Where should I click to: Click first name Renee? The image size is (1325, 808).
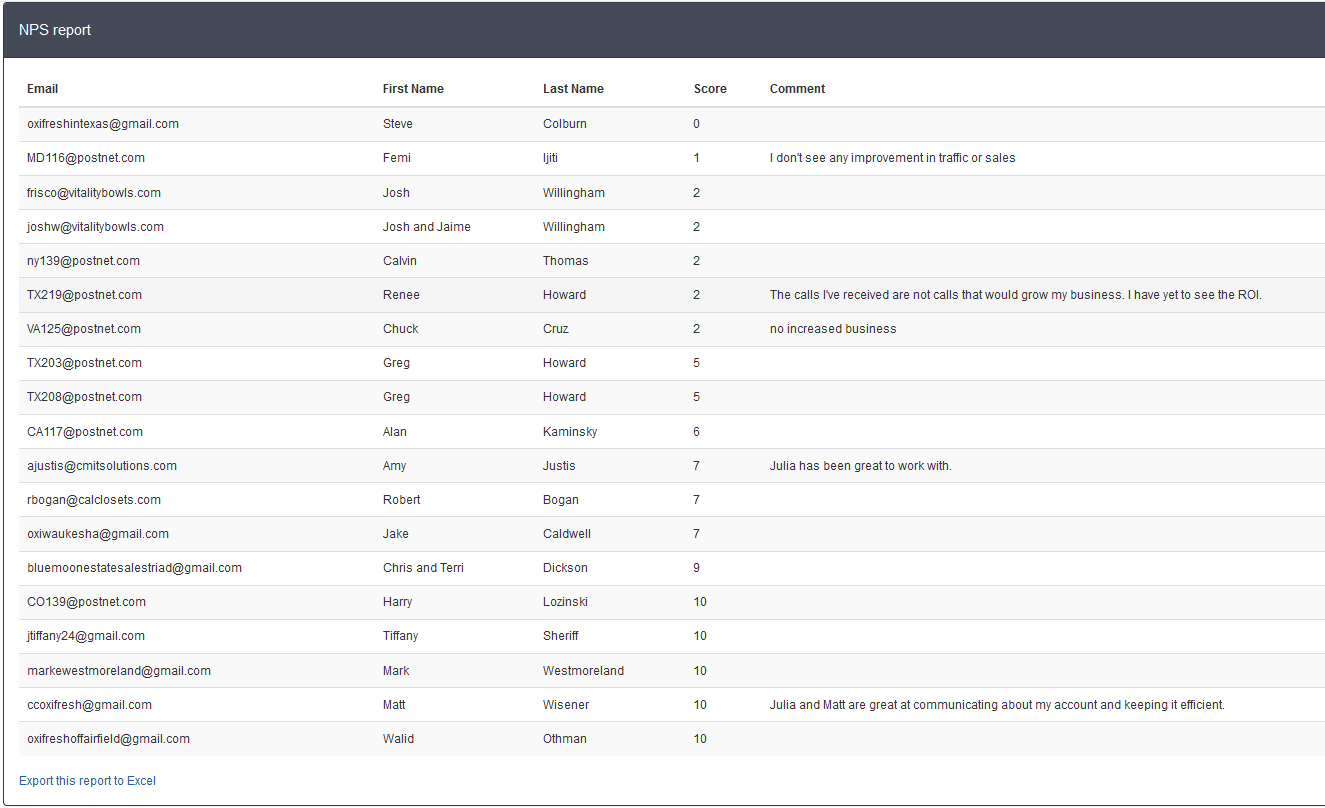401,295
